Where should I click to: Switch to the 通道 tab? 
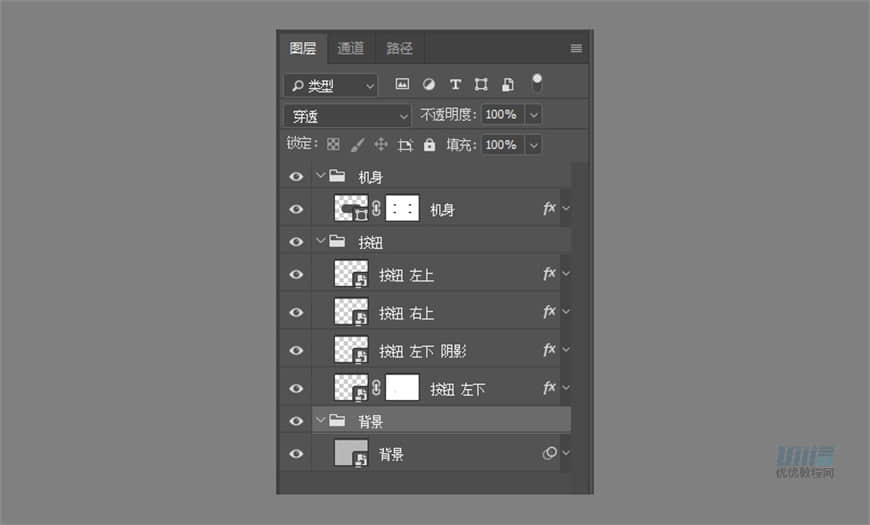(x=351, y=48)
